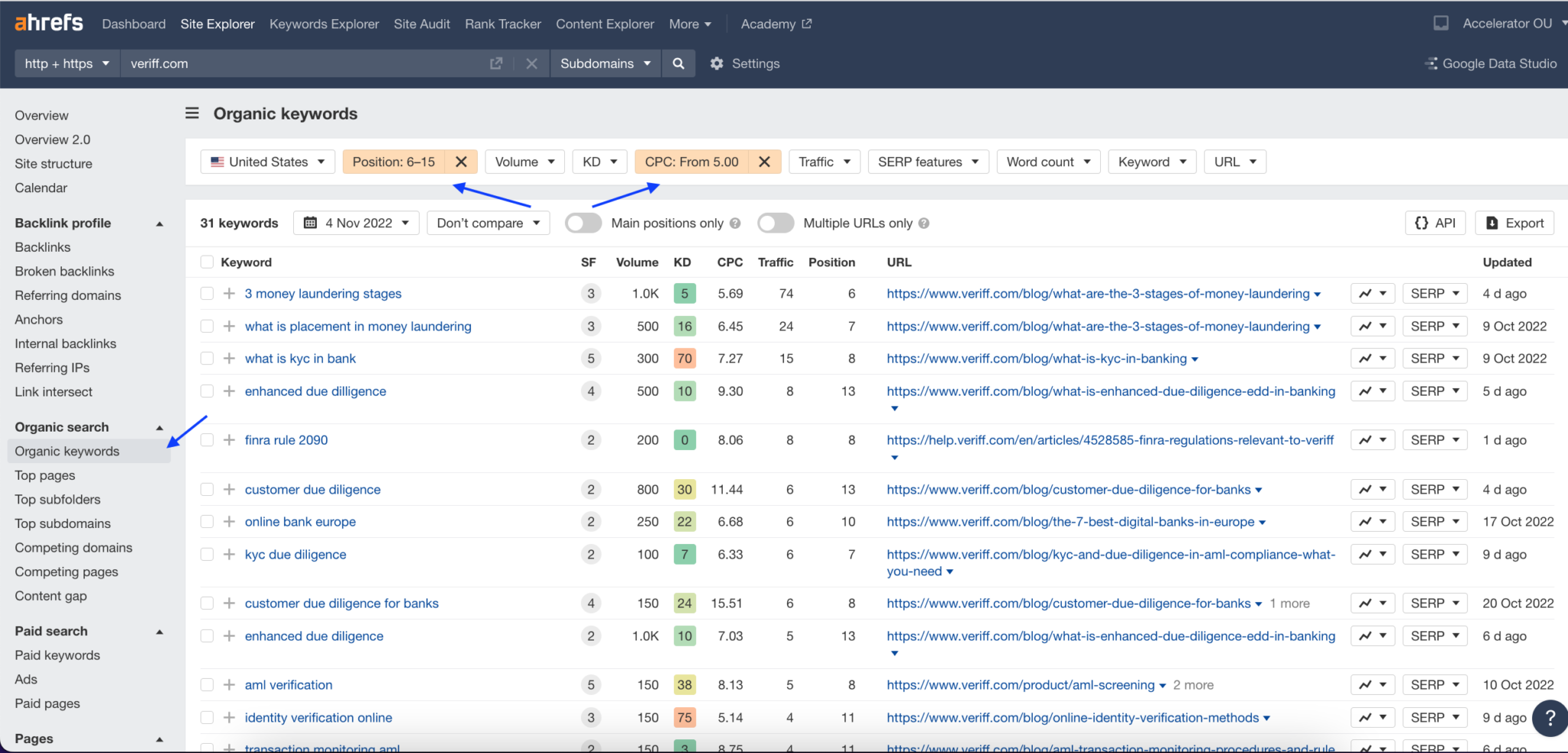The width and height of the screenshot is (1568, 753).
Task: Click the Export button
Action: pos(1514,223)
